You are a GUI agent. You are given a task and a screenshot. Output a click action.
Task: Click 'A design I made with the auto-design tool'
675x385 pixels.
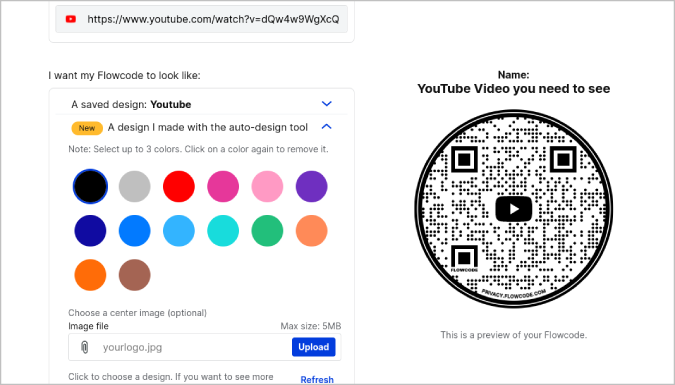[207, 127]
